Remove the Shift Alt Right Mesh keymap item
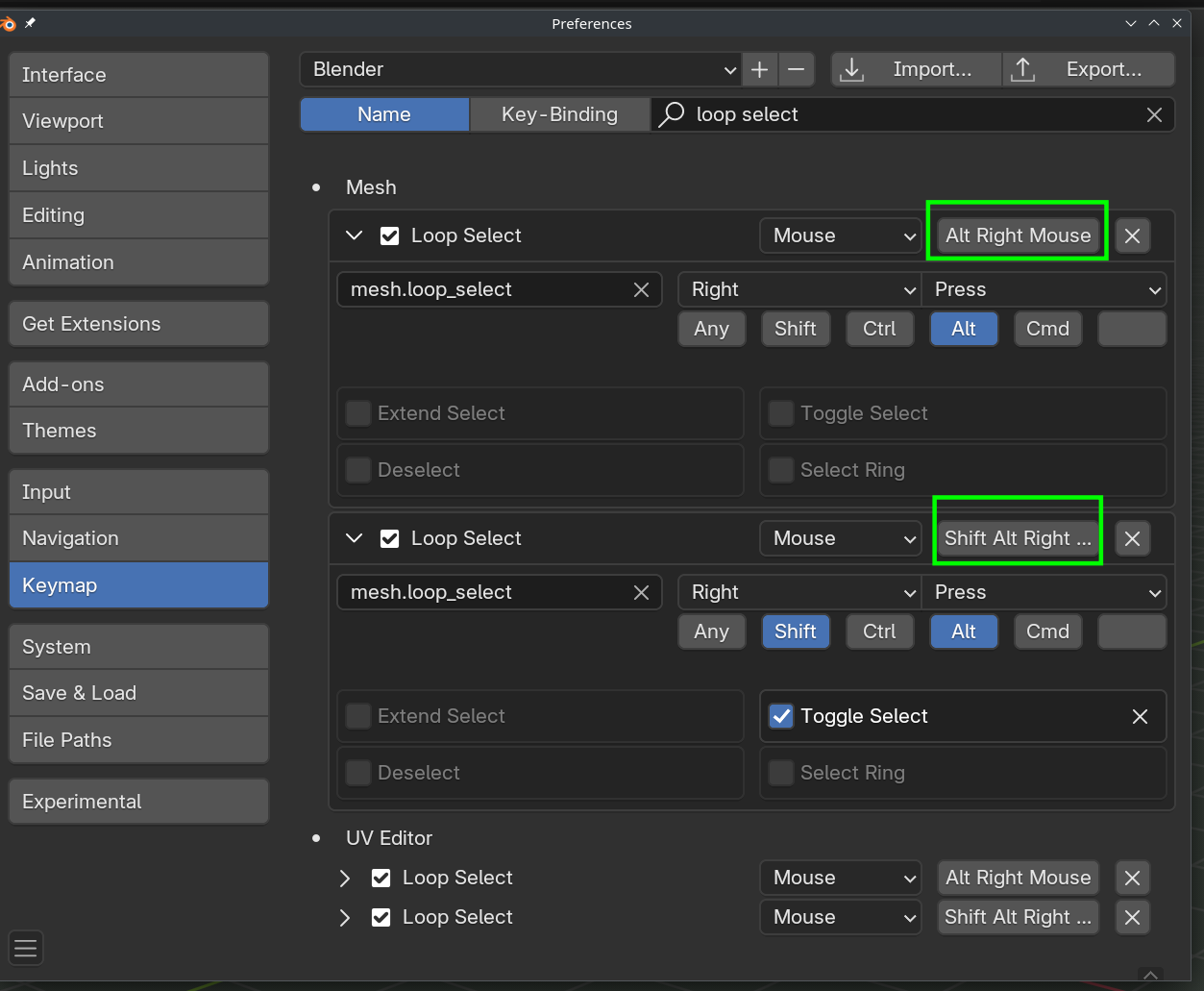The width and height of the screenshot is (1204, 991). pyautogui.click(x=1132, y=538)
